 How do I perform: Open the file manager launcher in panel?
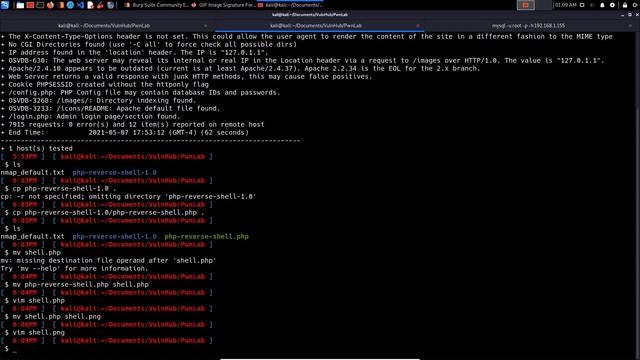coord(20,5)
